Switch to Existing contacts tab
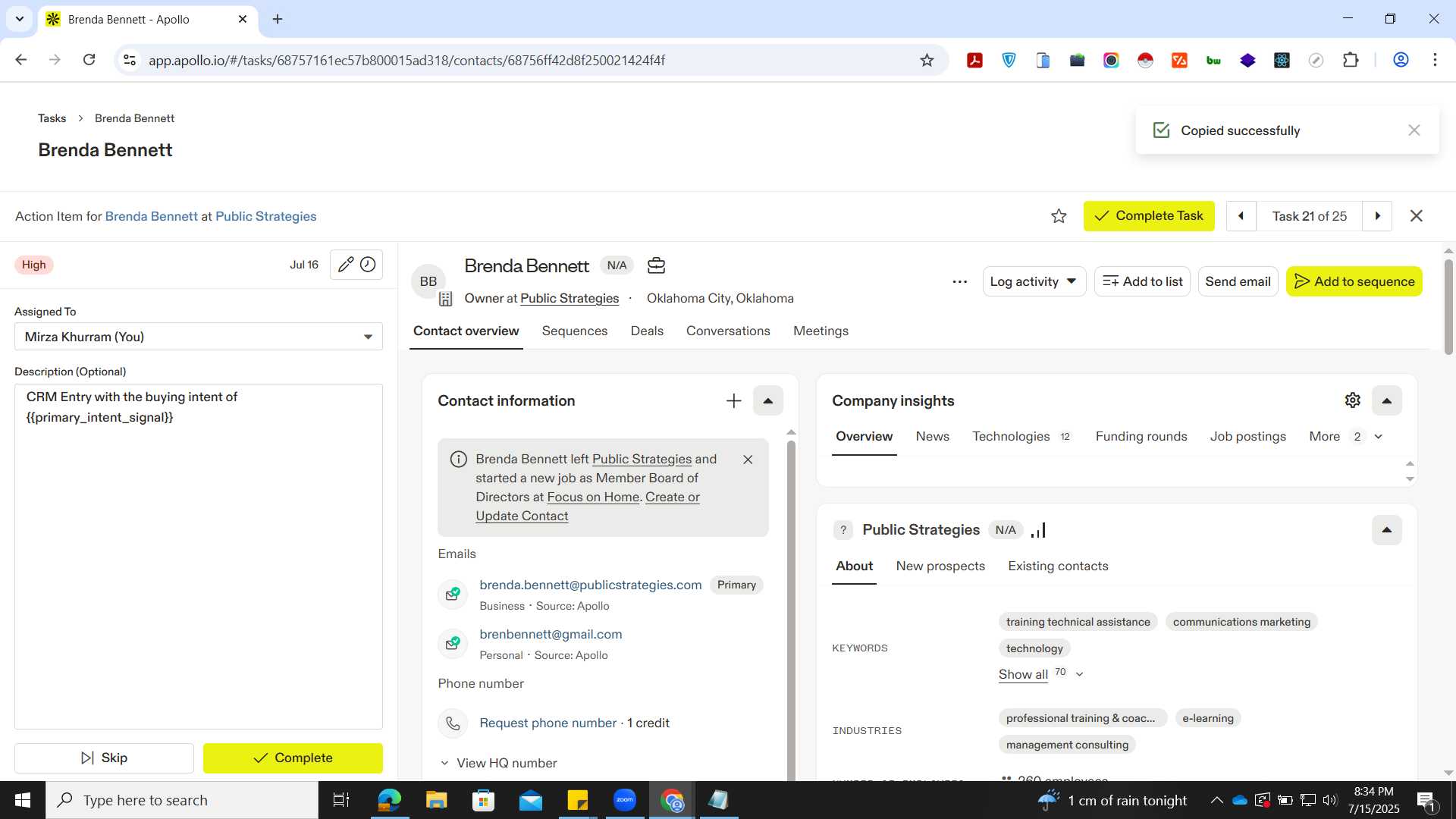This screenshot has width=1456, height=819. coord(1058,566)
